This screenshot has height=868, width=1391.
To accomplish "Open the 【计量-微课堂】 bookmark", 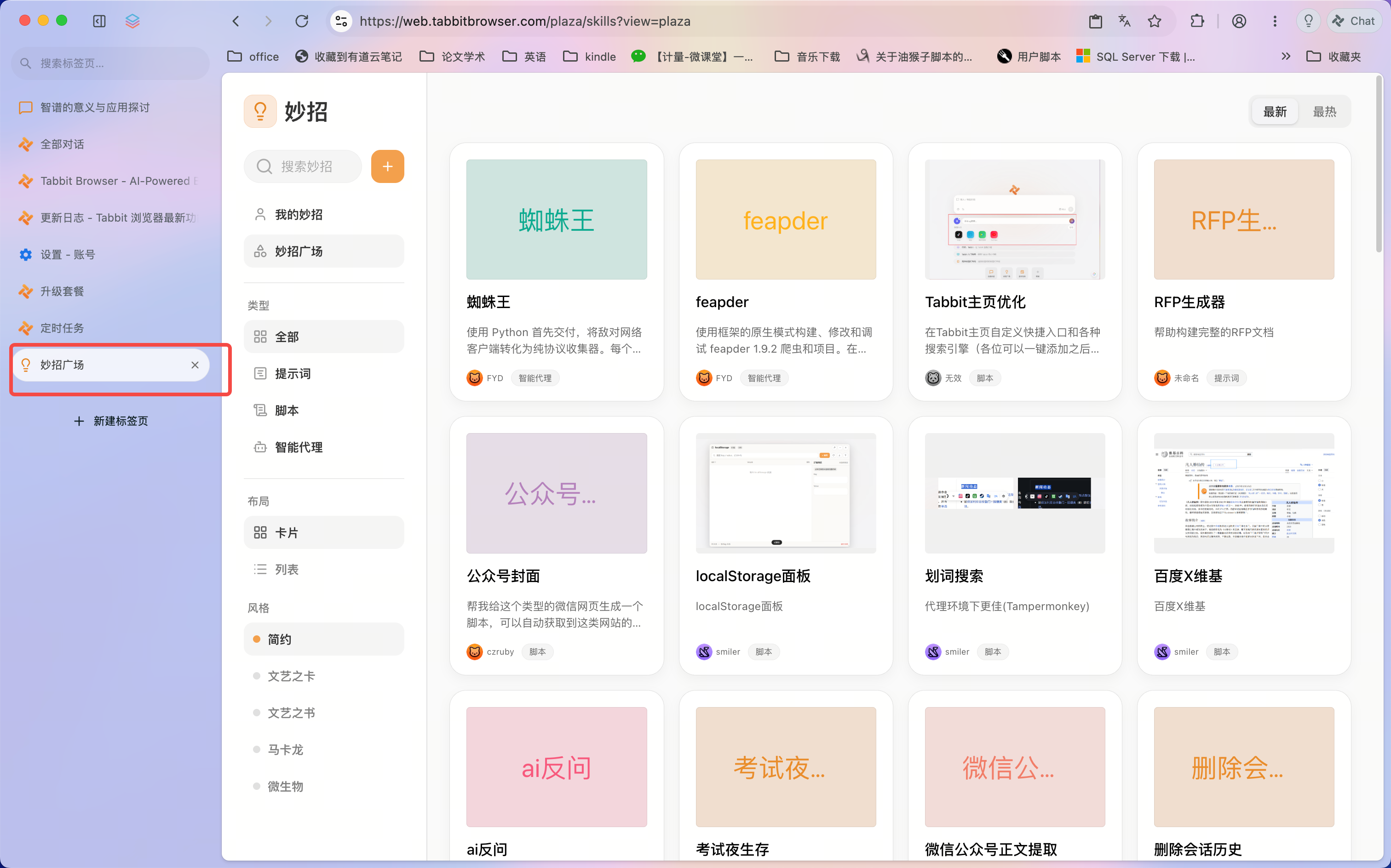I will click(692, 56).
